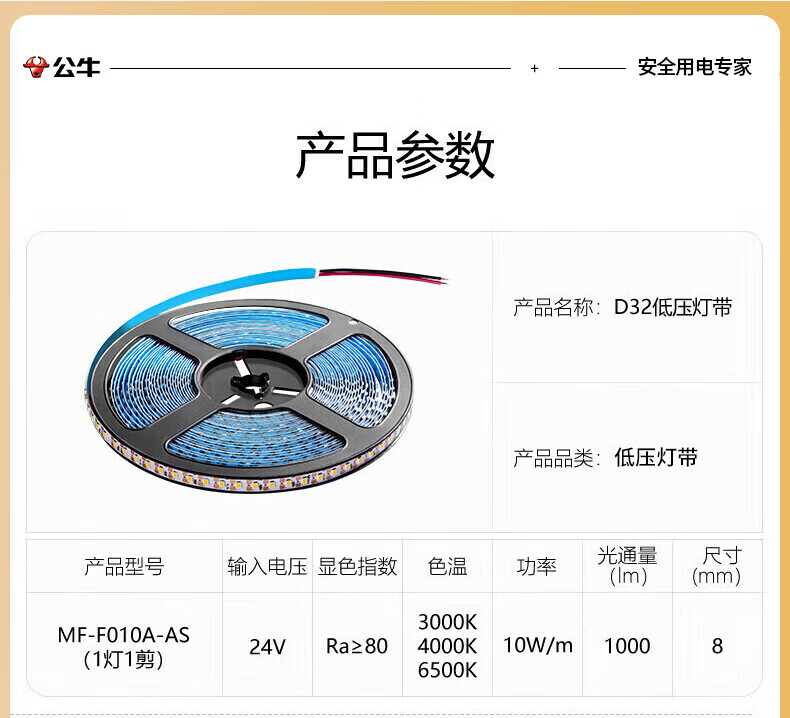
Task: Select the 产品型号 column header
Action: pos(124,566)
